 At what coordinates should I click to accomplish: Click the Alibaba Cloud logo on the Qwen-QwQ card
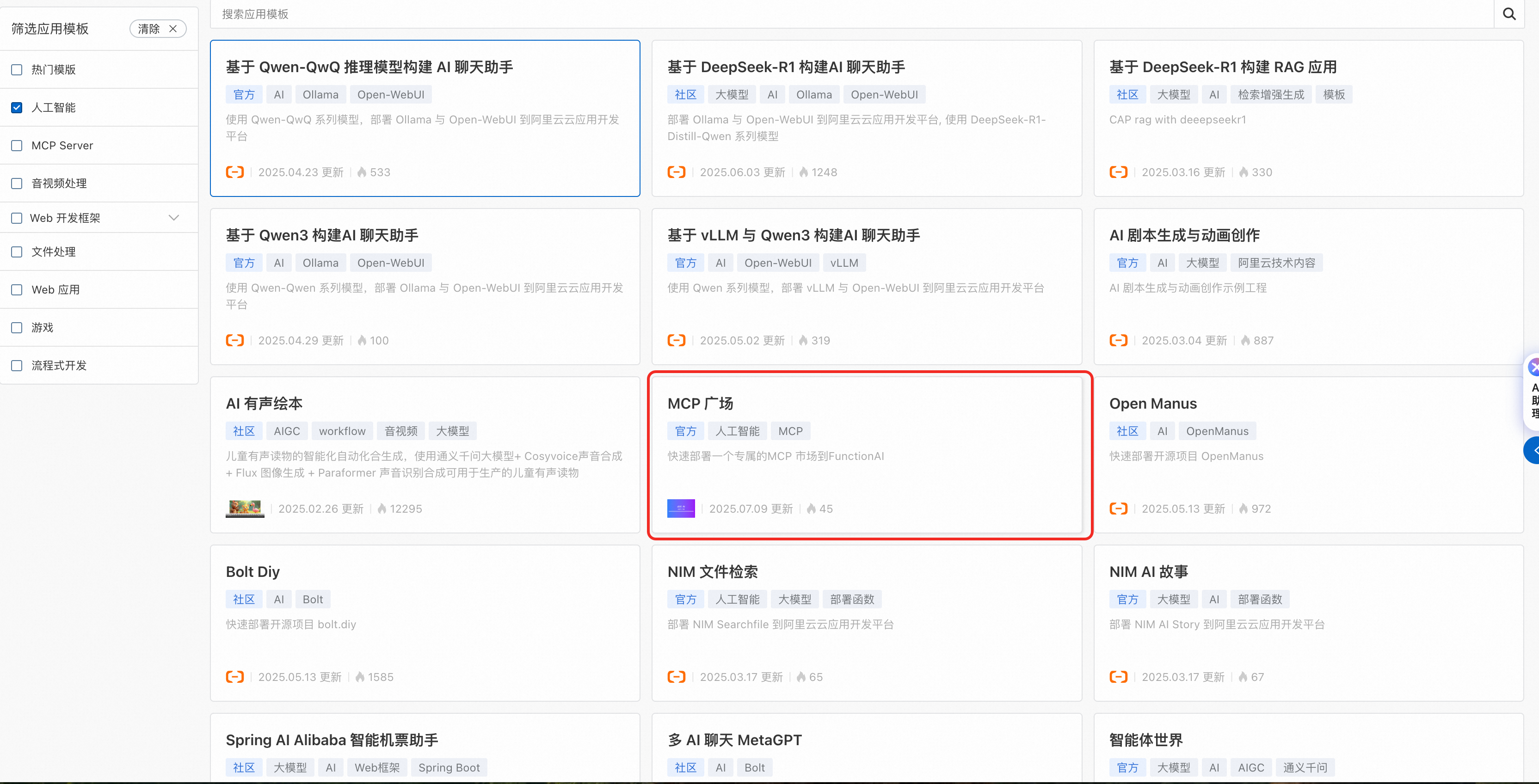[x=235, y=172]
